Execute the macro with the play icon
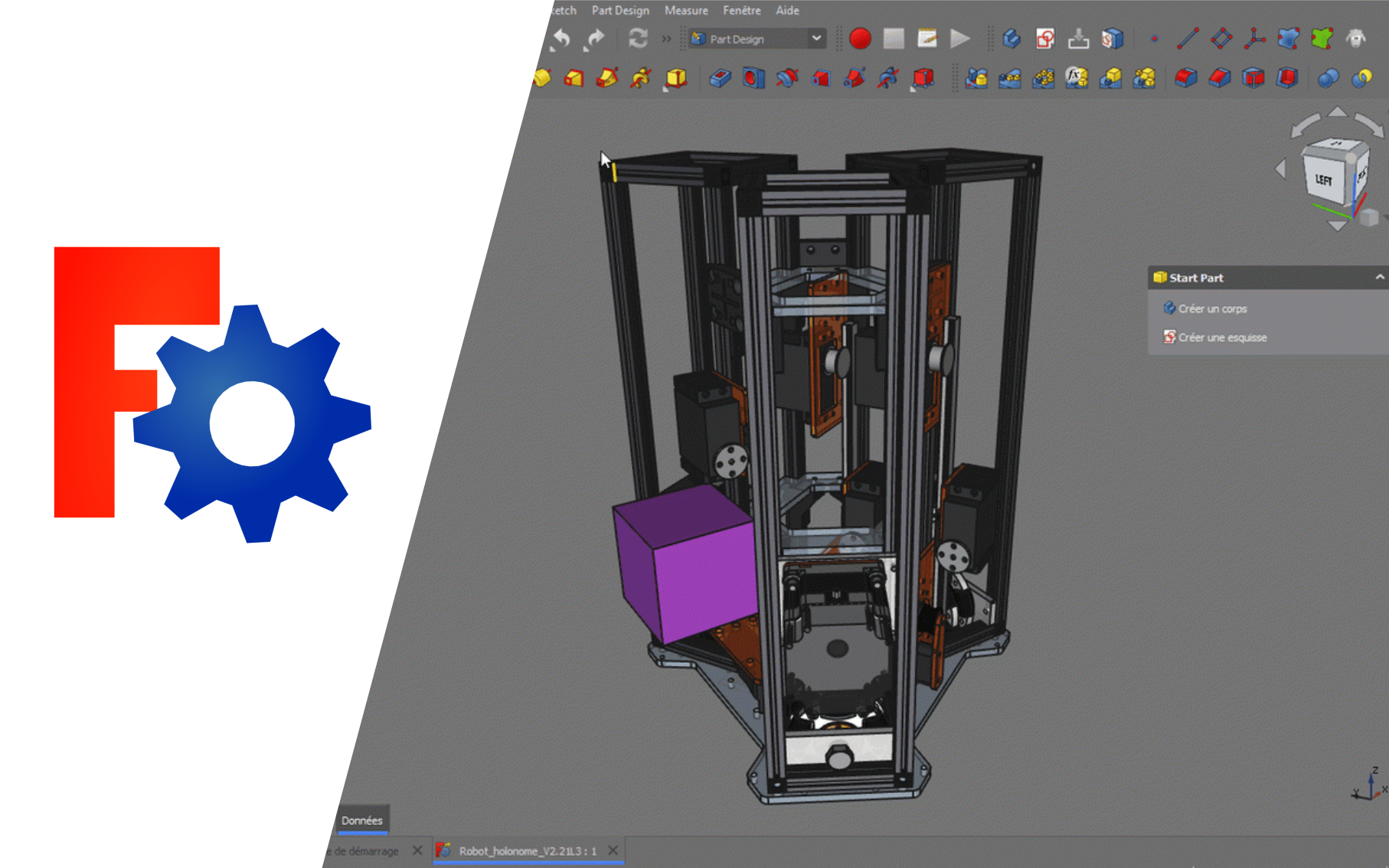This screenshot has height=868, width=1389. [959, 39]
